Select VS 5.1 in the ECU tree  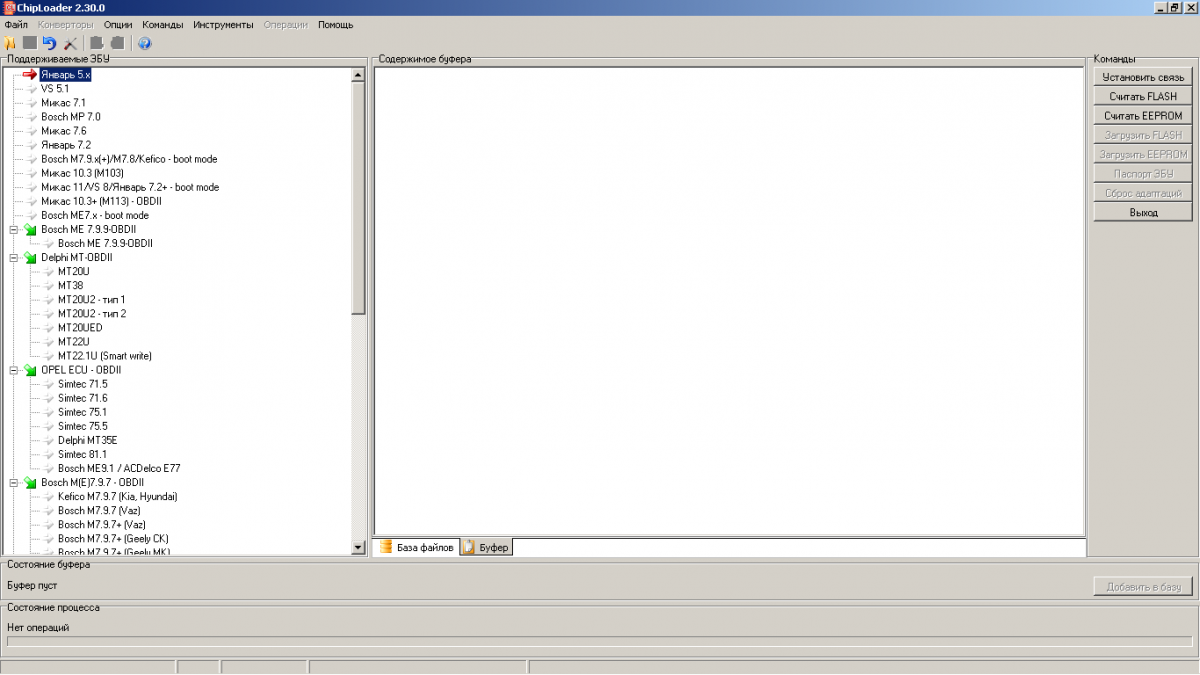55,88
